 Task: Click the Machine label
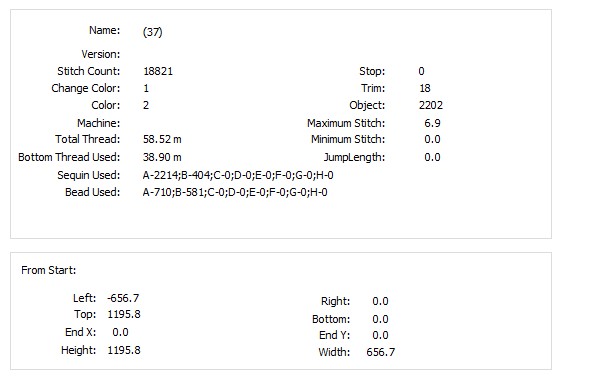point(98,123)
